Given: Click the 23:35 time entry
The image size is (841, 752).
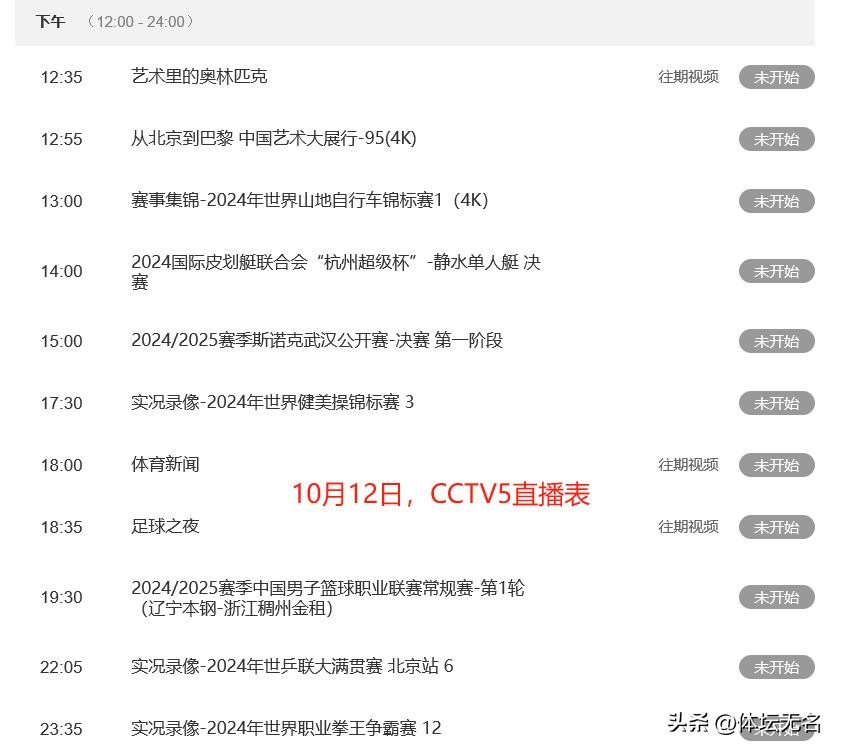Looking at the screenshot, I should (x=62, y=729).
